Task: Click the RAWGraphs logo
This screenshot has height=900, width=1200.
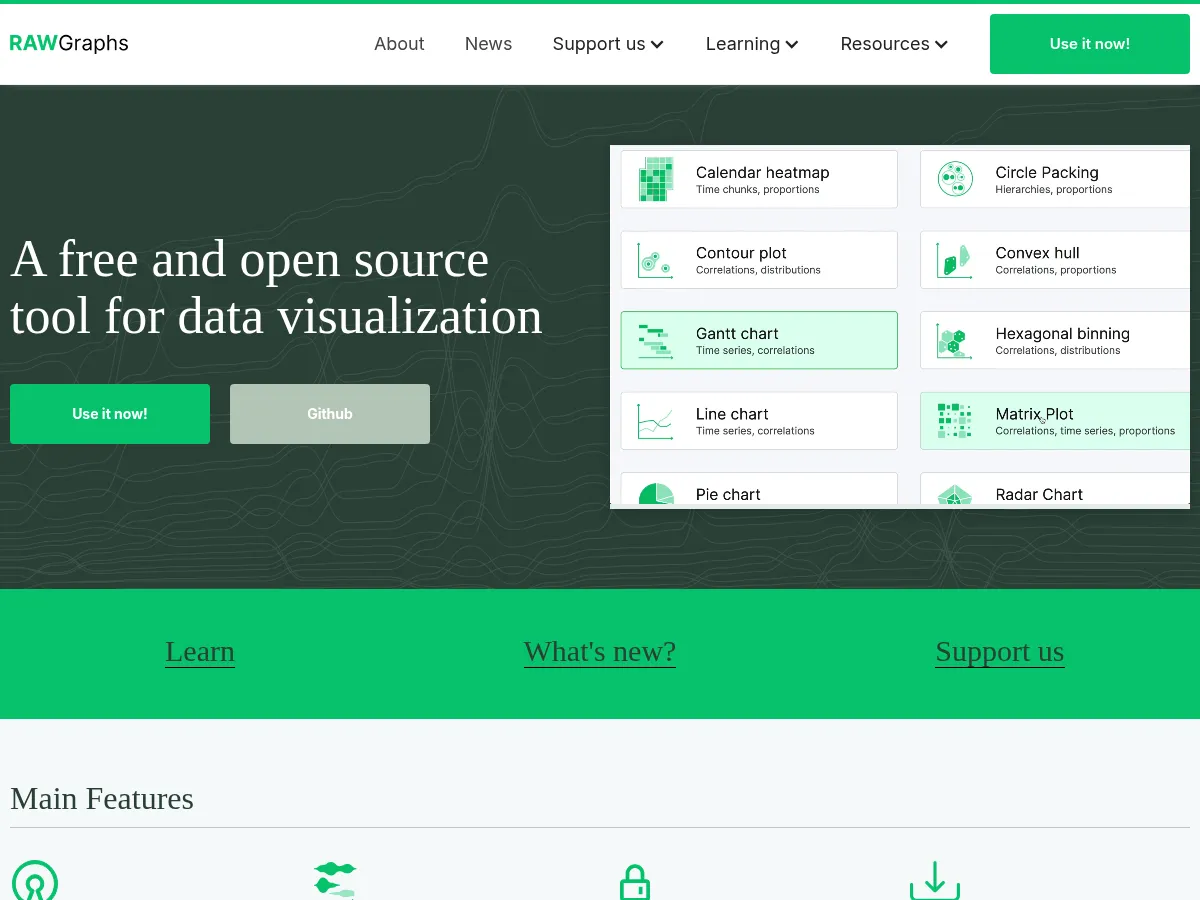Action: pyautogui.click(x=68, y=43)
